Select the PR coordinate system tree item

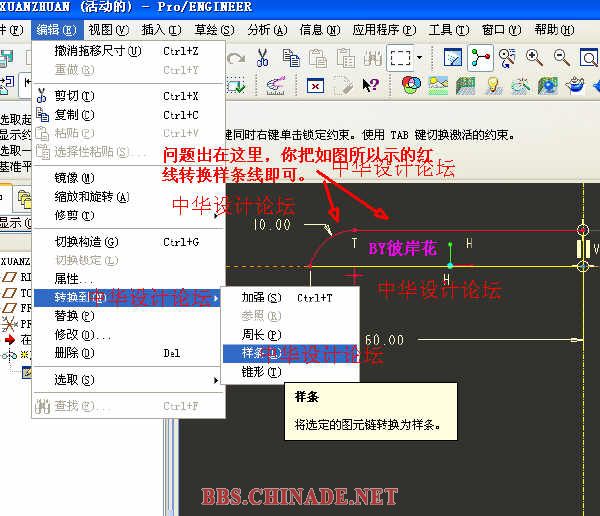pos(17,324)
